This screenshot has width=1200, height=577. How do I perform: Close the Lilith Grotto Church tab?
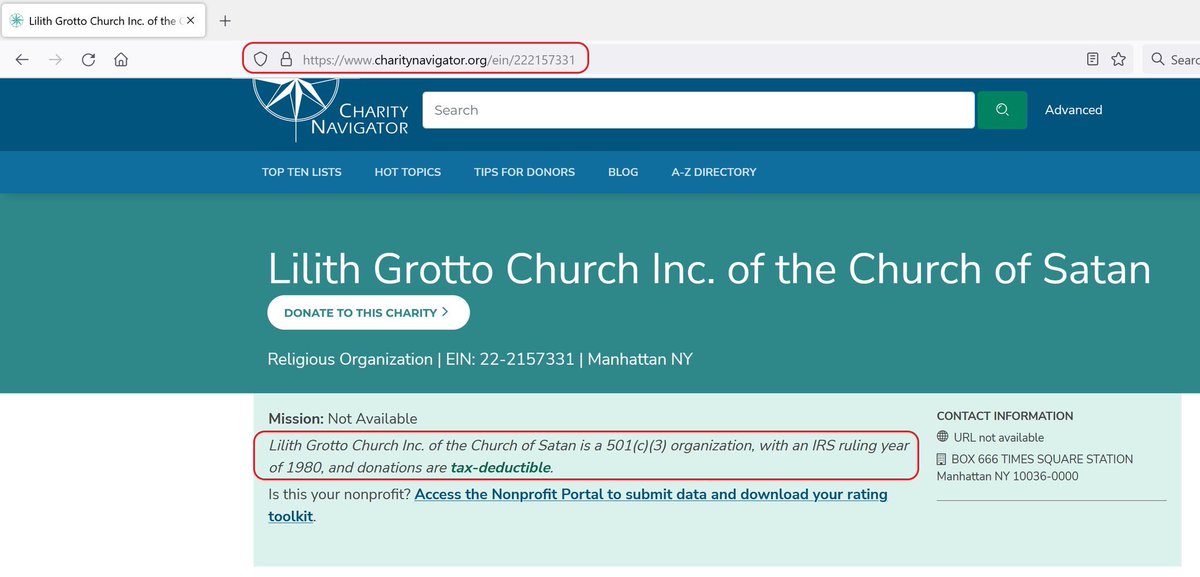click(191, 20)
